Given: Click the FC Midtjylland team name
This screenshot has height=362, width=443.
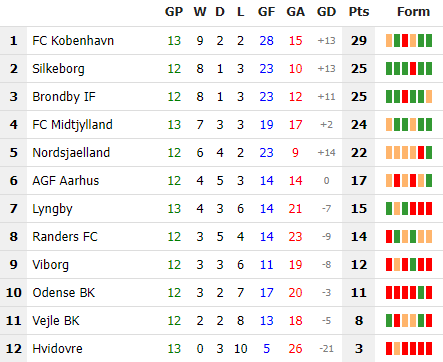Looking at the screenshot, I should pyautogui.click(x=72, y=125).
